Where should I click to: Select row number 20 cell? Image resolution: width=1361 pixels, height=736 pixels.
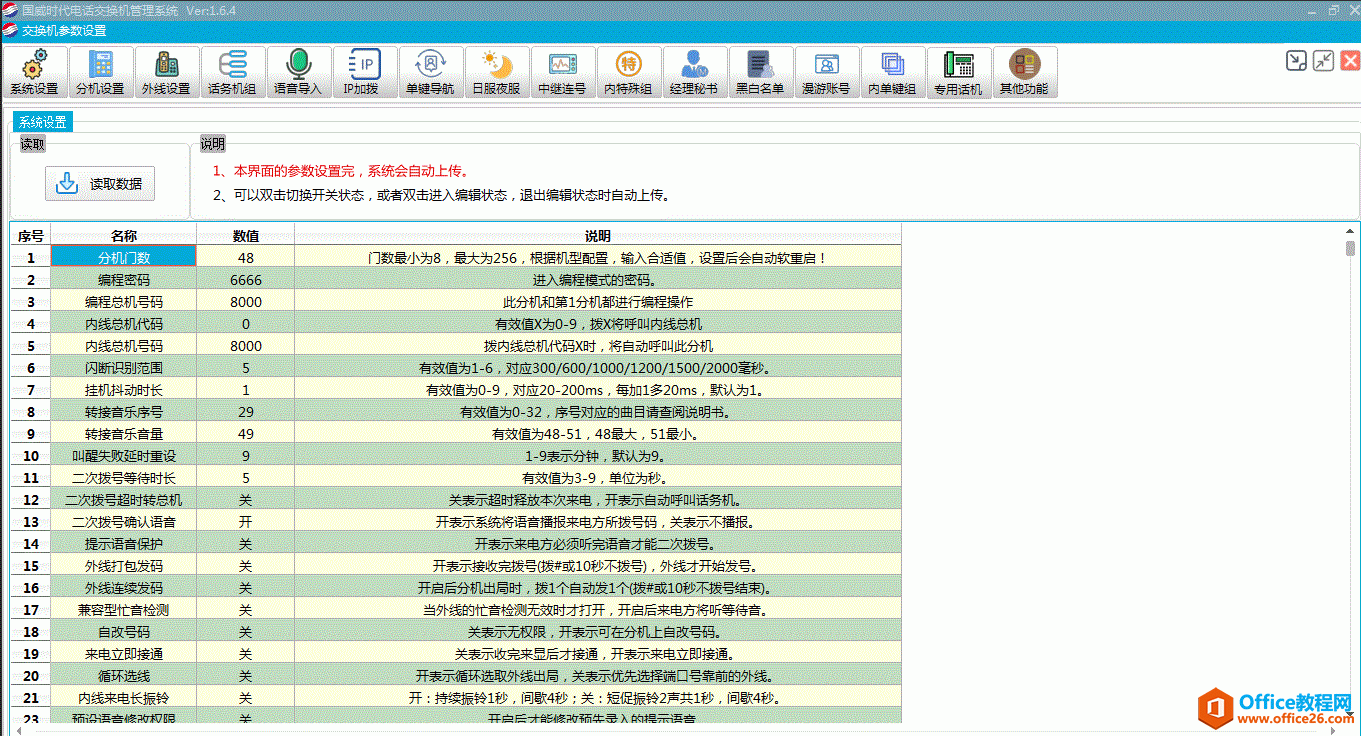pos(31,676)
